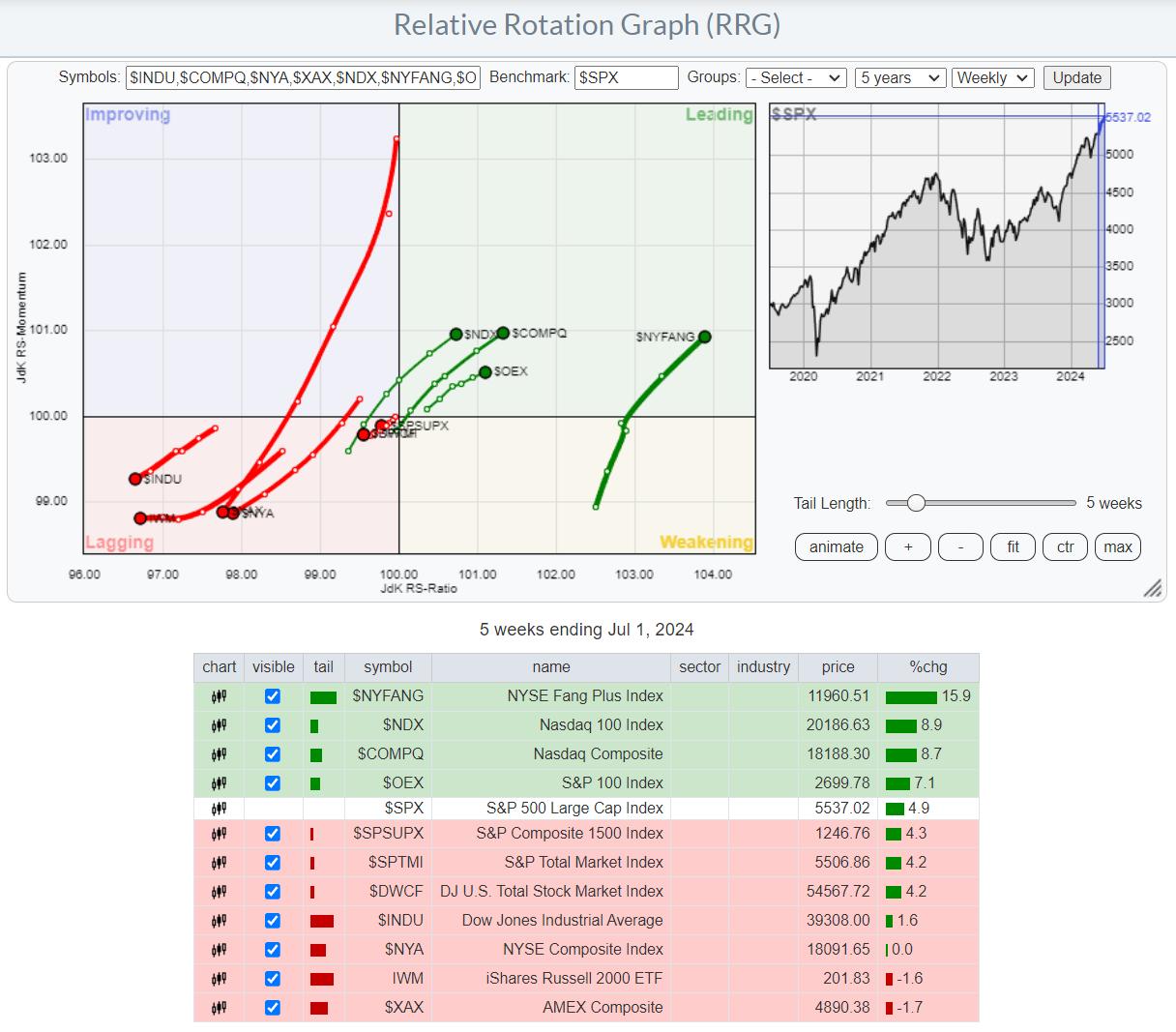Click the Benchmark input field with $SPX

(x=626, y=78)
